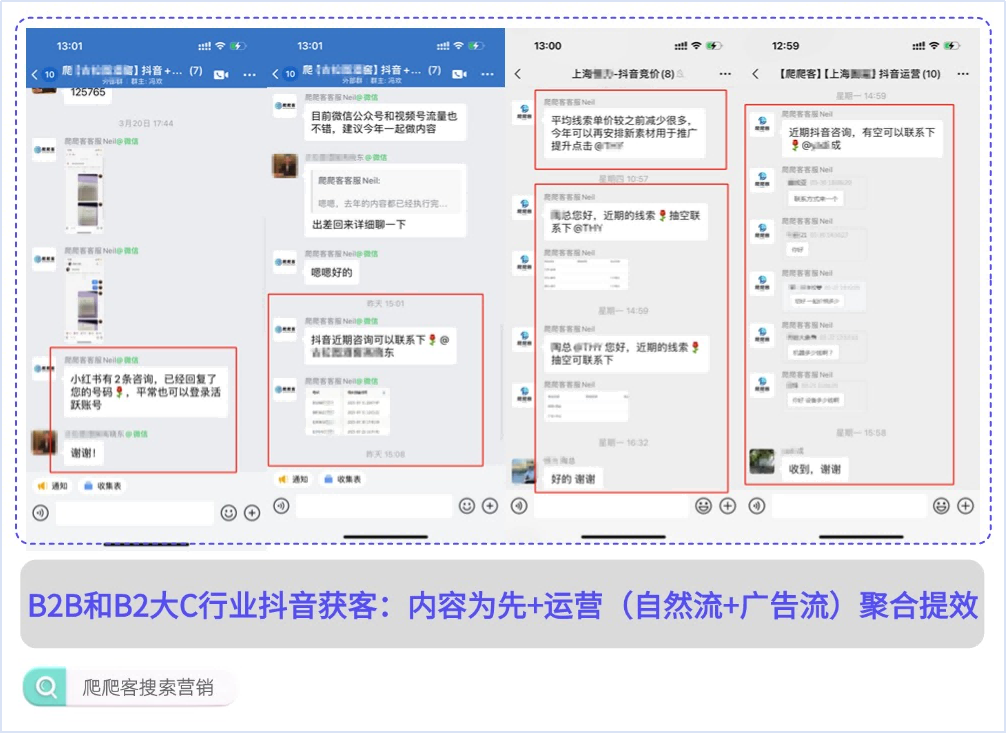The width and height of the screenshot is (1007, 733).
Task: Select message "平均线索单价较之前减少很多"
Action: click(x=624, y=133)
